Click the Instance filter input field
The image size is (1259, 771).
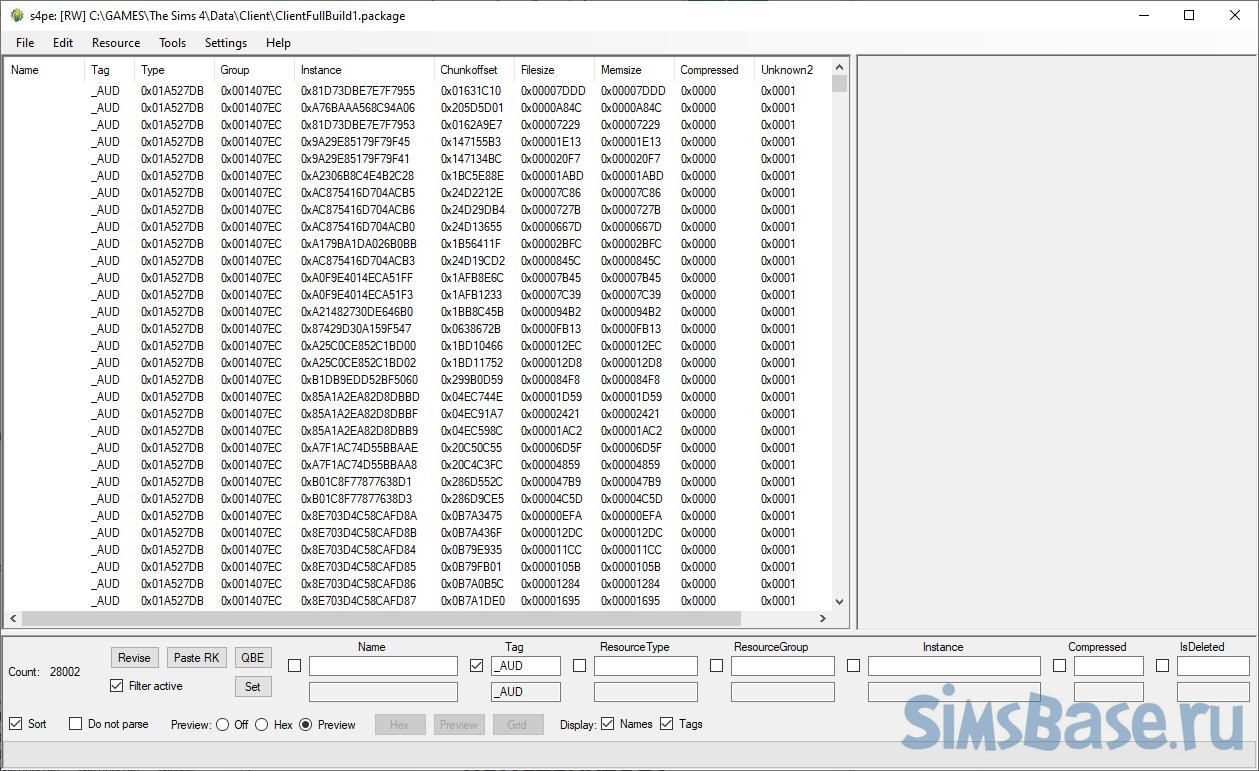[x=942, y=666]
